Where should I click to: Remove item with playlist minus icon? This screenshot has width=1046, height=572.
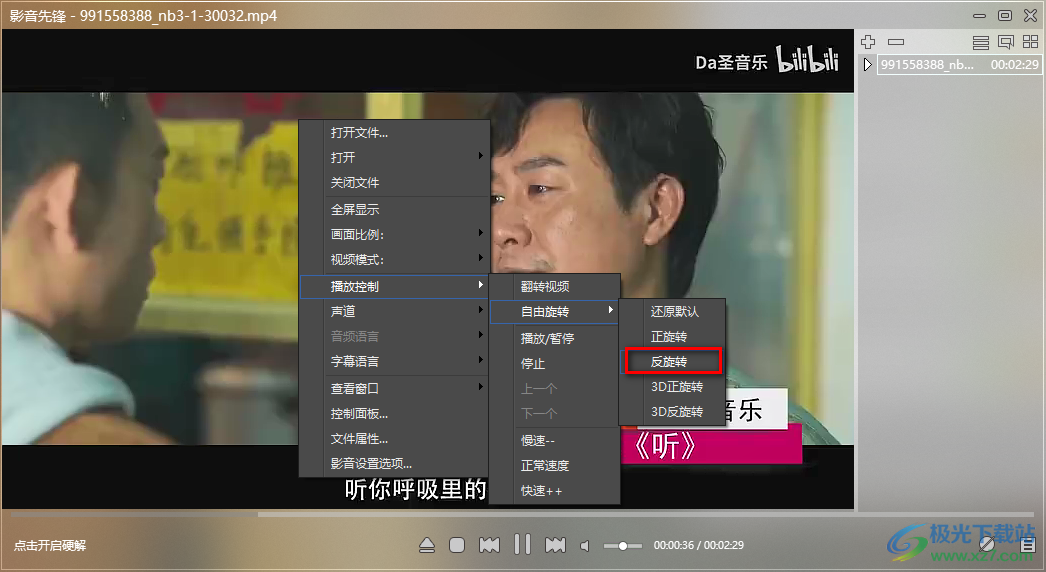click(x=896, y=42)
